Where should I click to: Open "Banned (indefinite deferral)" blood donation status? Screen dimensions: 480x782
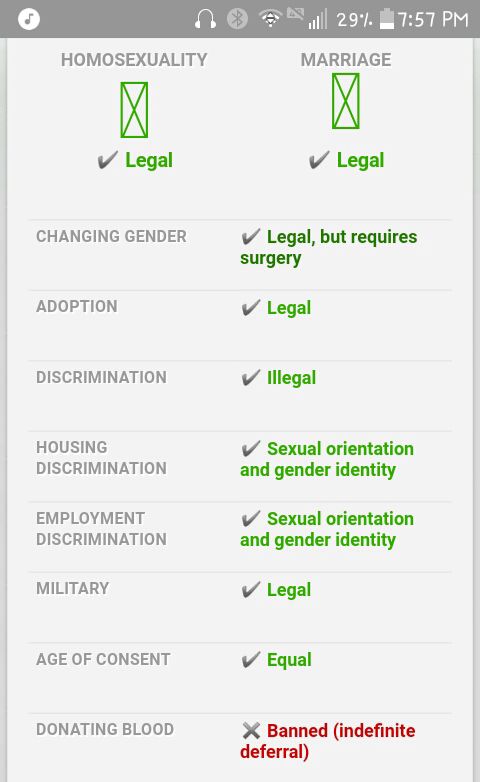click(328, 741)
